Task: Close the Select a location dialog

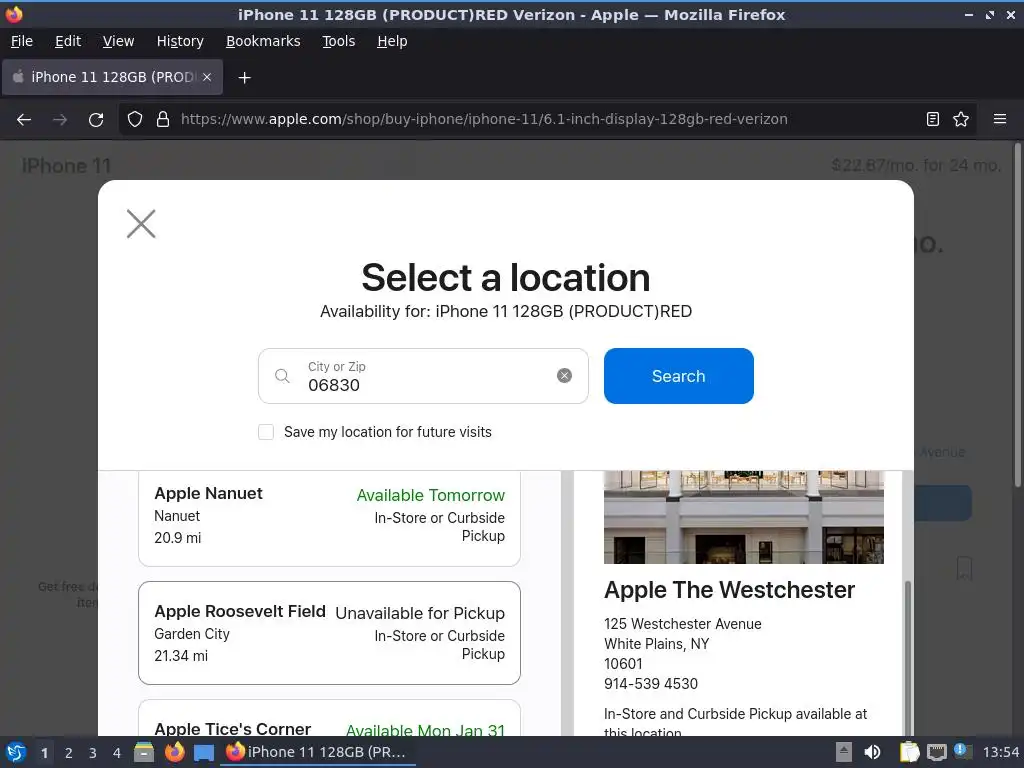Action: (141, 224)
